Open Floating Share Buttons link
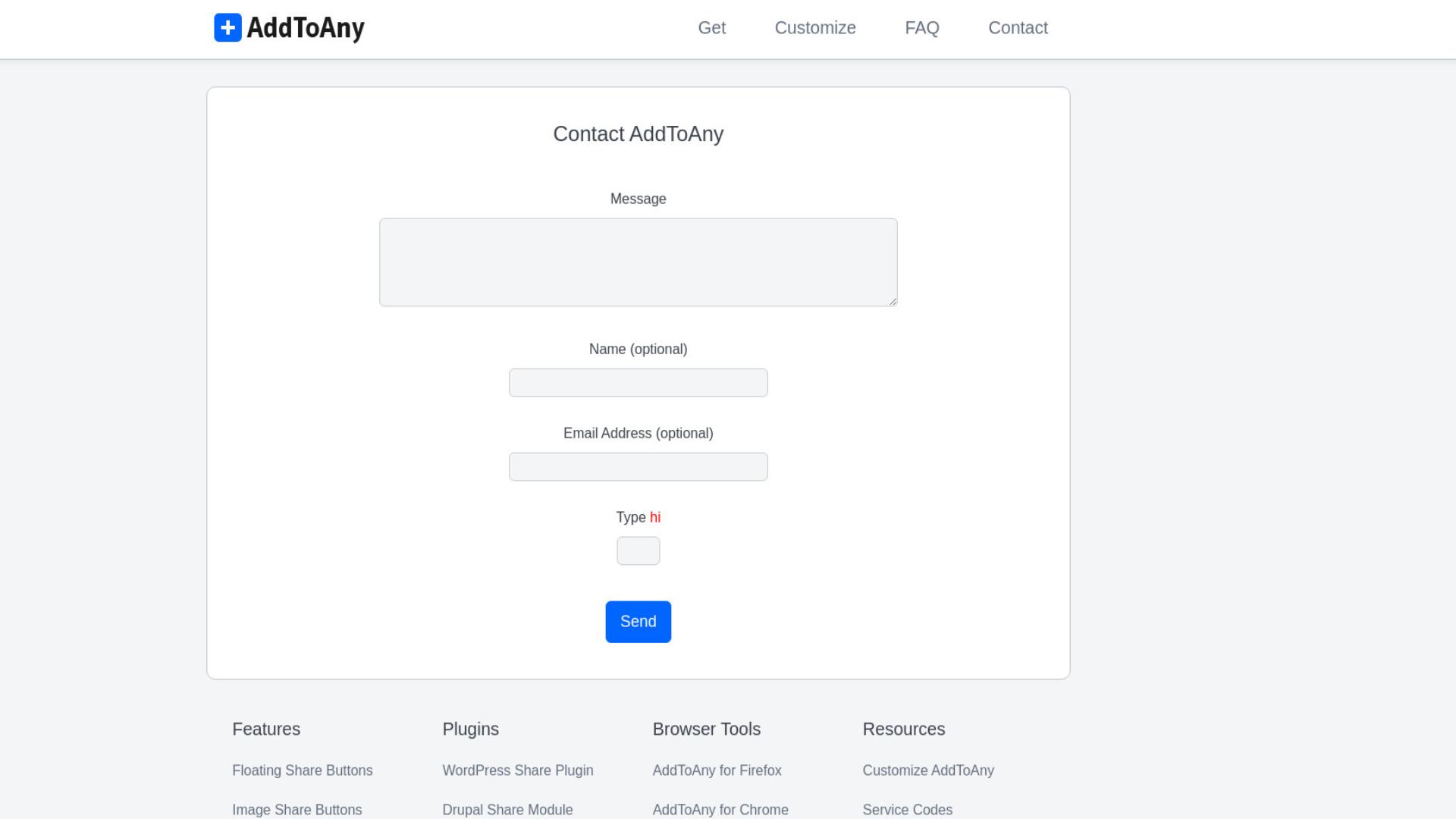The image size is (1456, 819). (302, 770)
